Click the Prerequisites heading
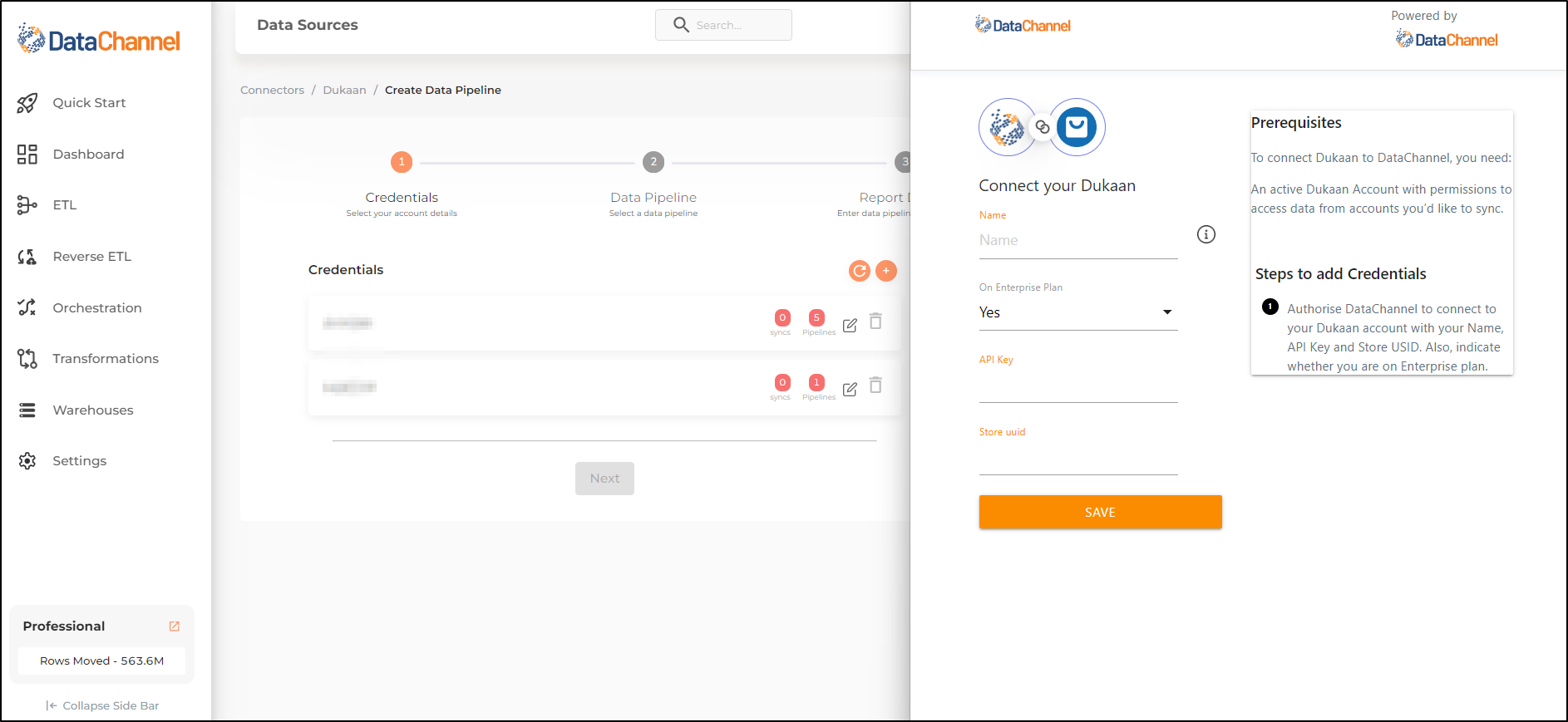1568x722 pixels. [1296, 123]
